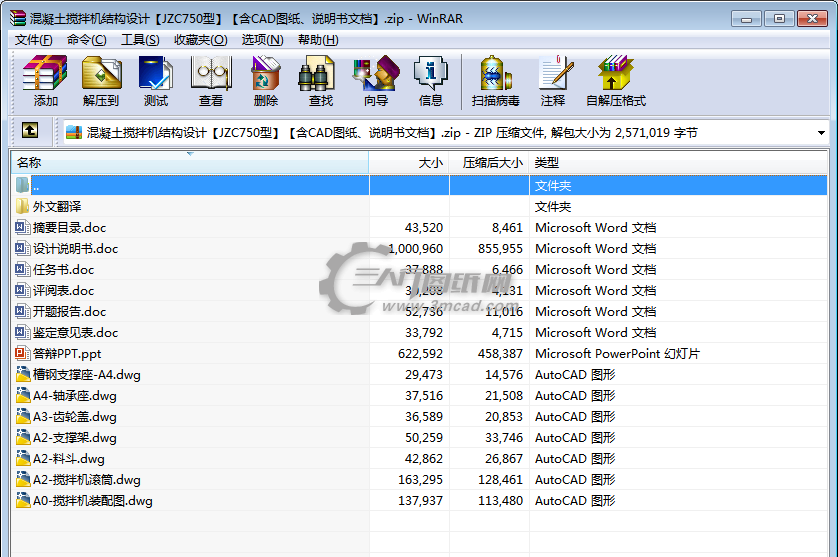This screenshot has height=557, width=838.
Task: Select the file A2-搅拌机滚筒.dwg
Action: pos(87,479)
